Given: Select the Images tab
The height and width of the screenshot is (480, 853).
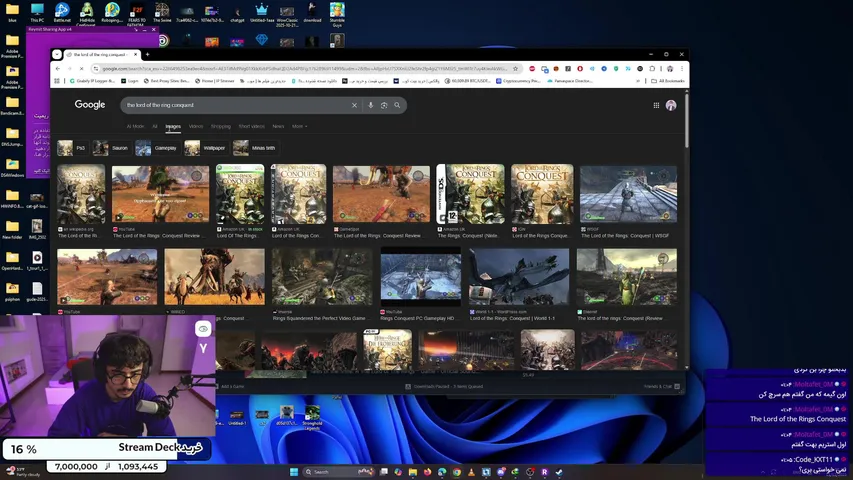Looking at the screenshot, I should (173, 126).
